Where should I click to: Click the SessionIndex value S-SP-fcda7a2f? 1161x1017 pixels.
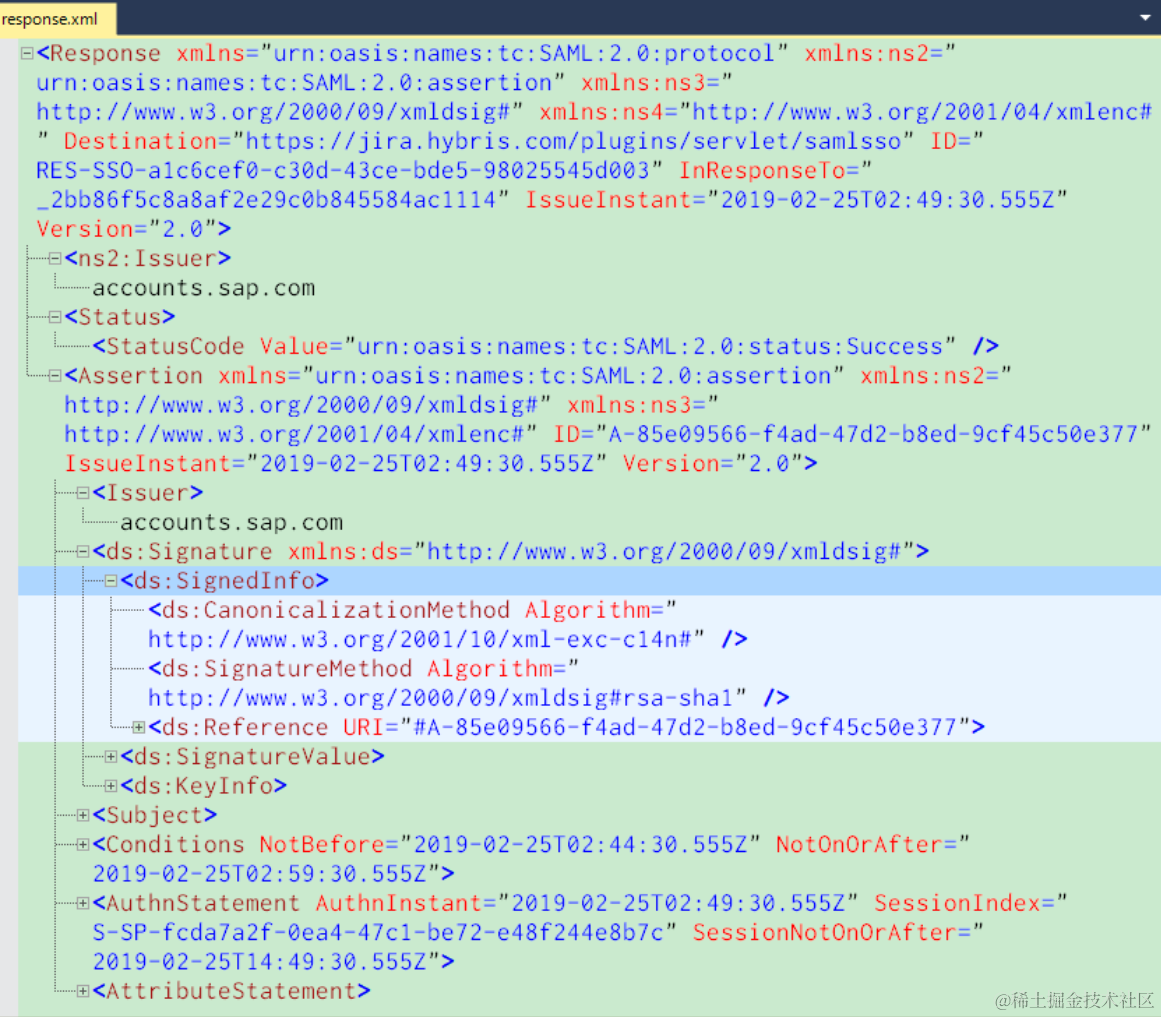[378, 933]
